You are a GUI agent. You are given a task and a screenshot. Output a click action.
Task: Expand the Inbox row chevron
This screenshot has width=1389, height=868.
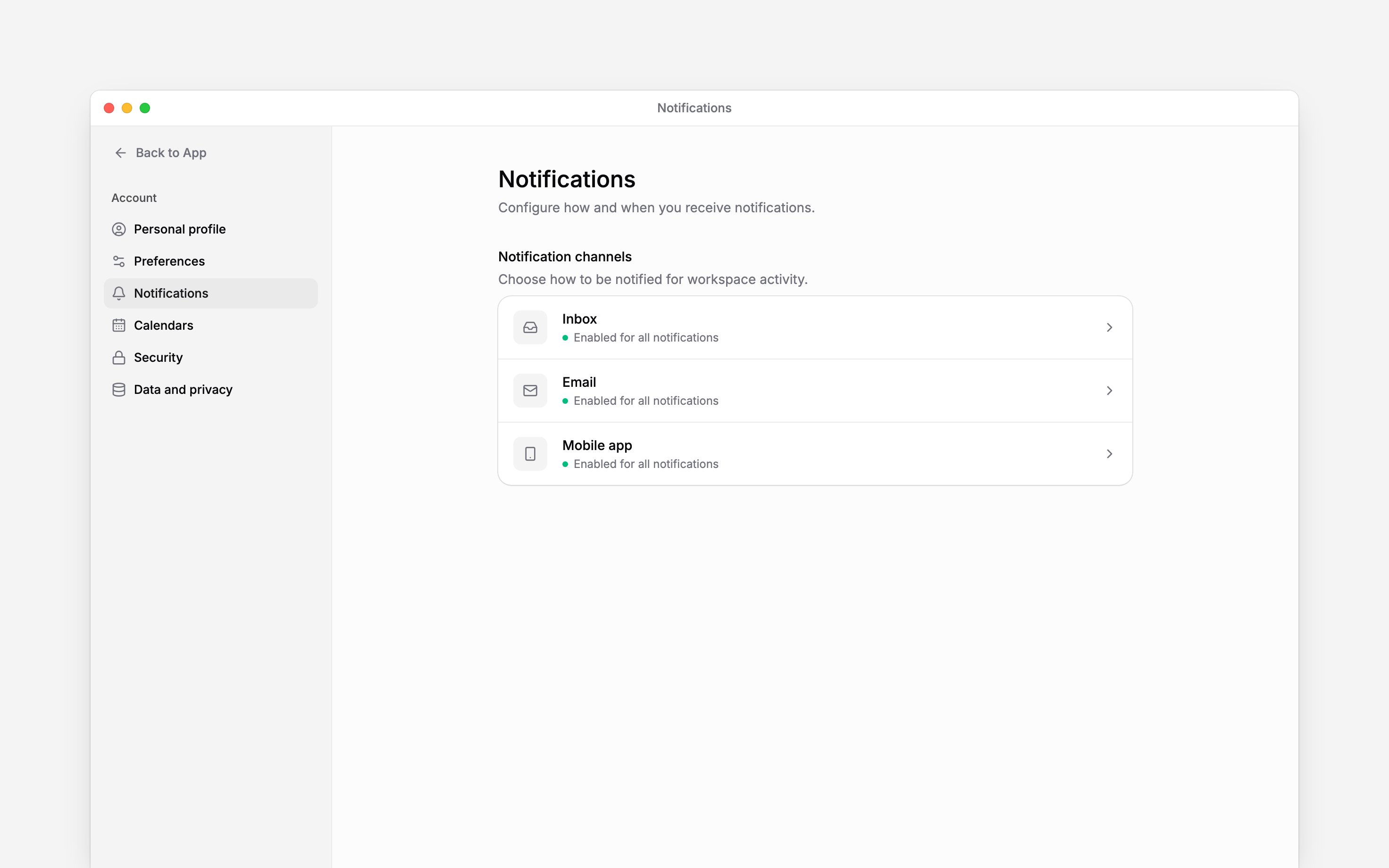pos(1110,328)
